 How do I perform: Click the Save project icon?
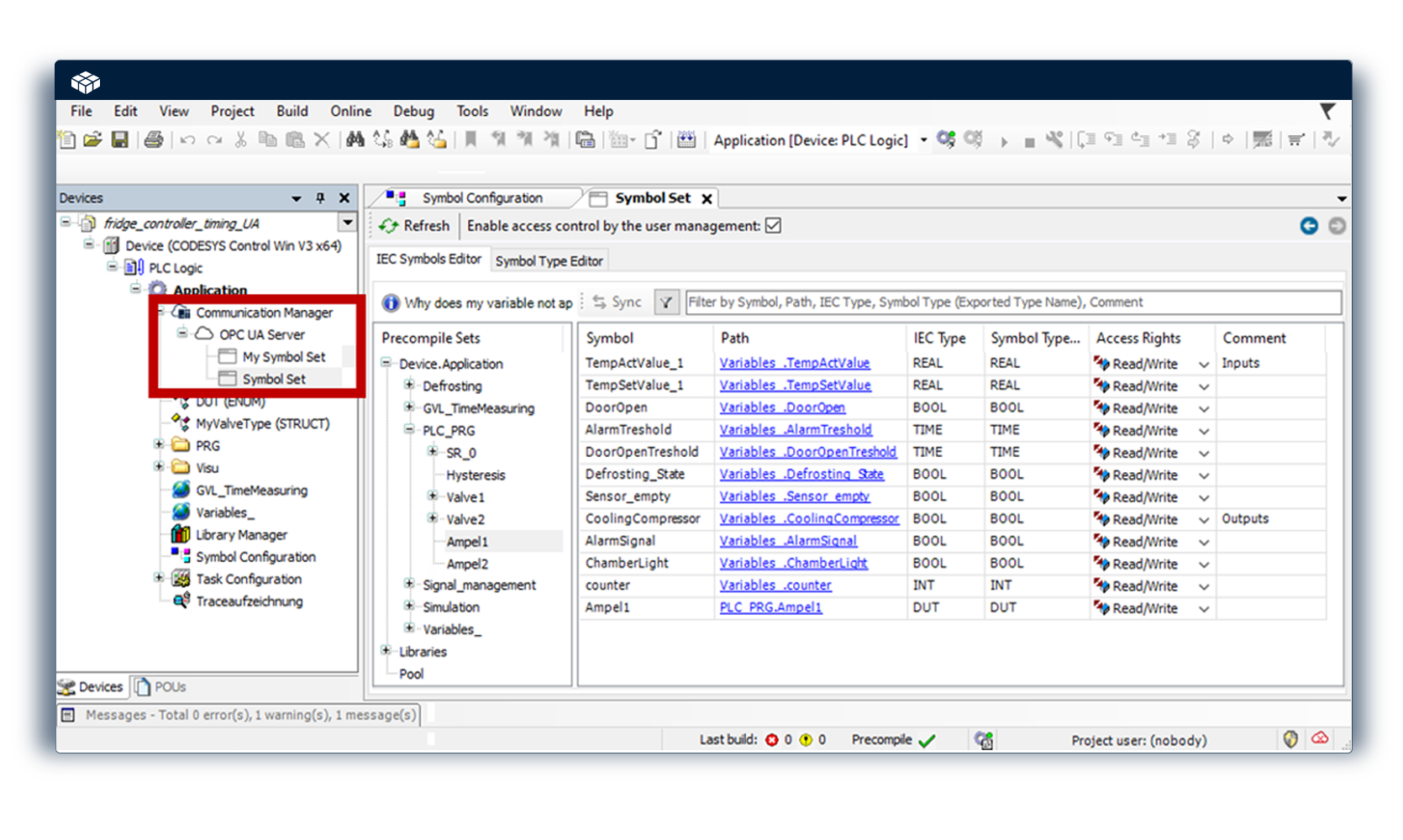click(x=120, y=139)
